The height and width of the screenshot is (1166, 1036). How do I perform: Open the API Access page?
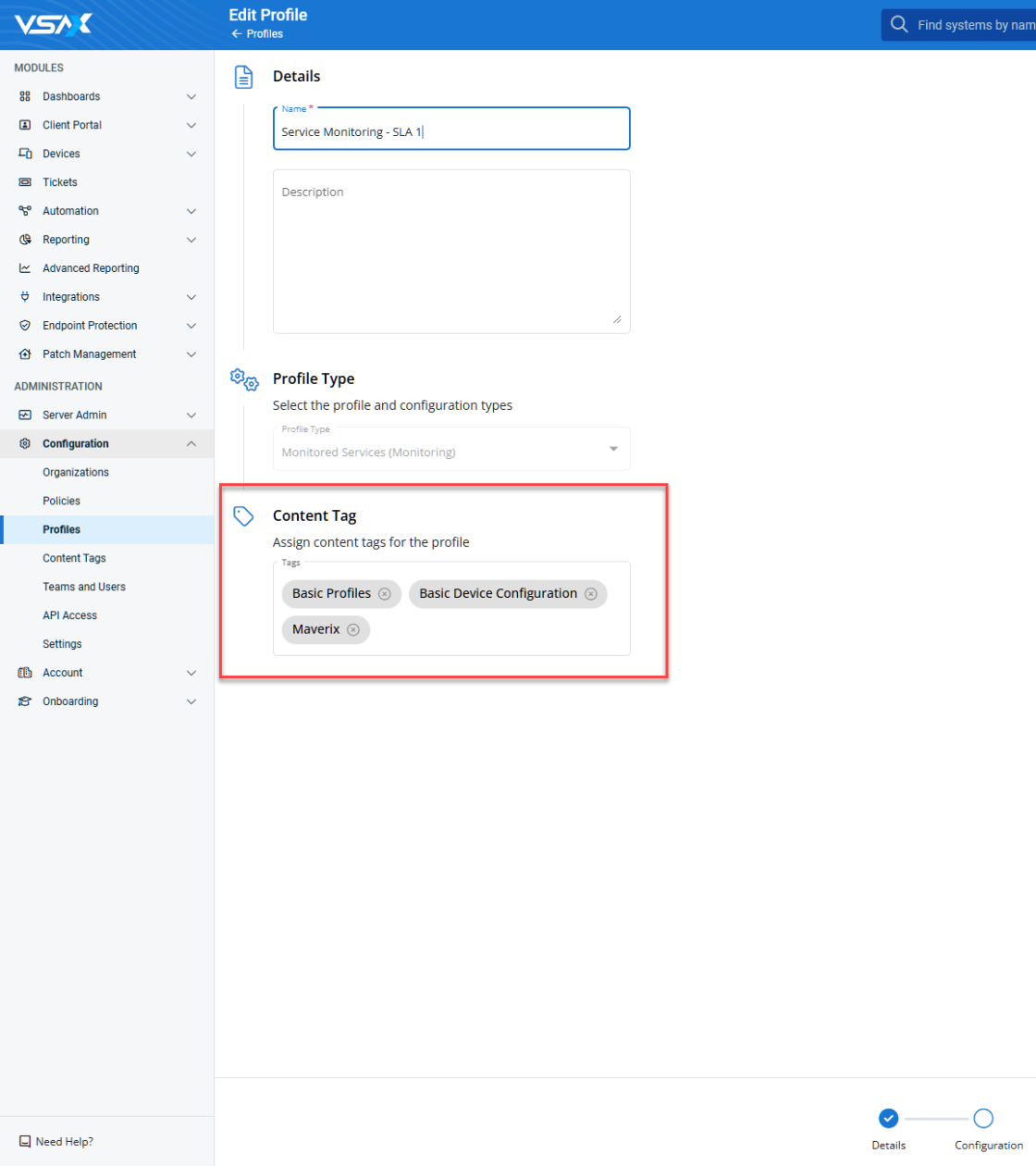pyautogui.click(x=69, y=615)
